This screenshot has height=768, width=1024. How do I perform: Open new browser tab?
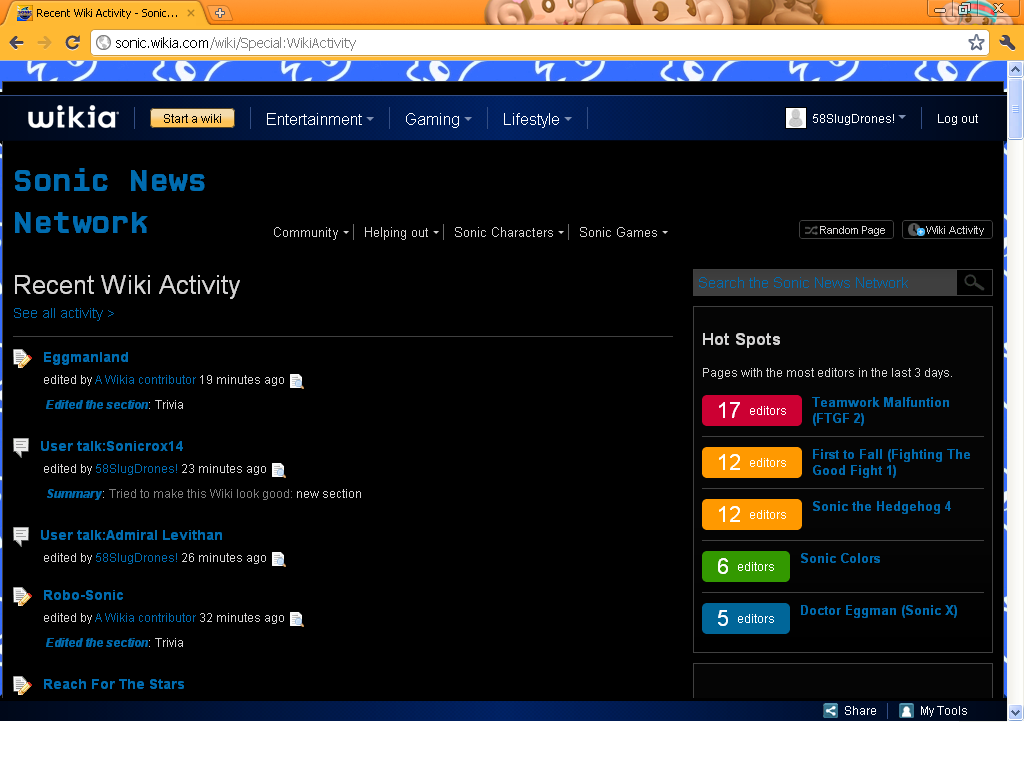(220, 13)
